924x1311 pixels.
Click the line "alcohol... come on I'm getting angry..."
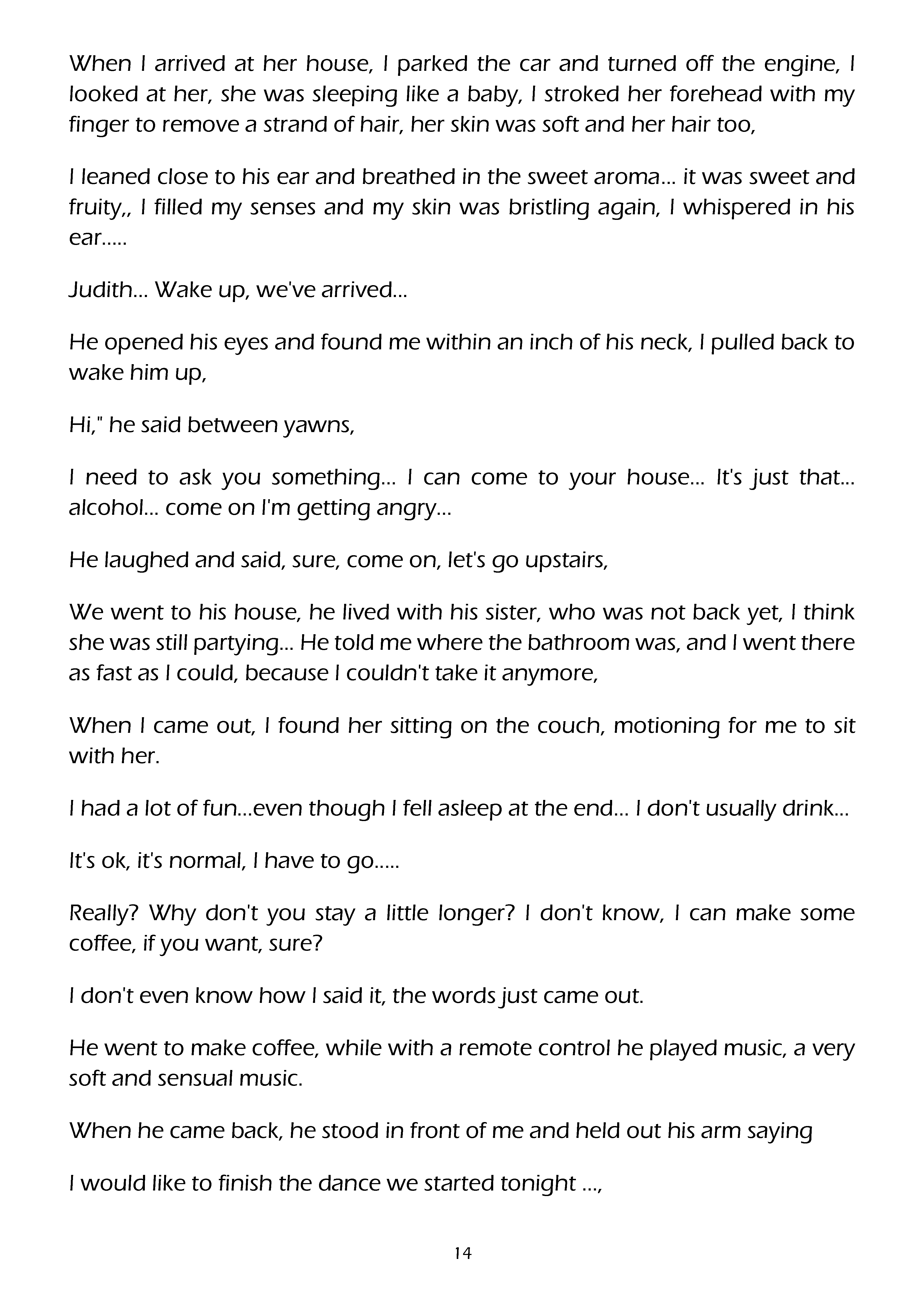pos(260,508)
